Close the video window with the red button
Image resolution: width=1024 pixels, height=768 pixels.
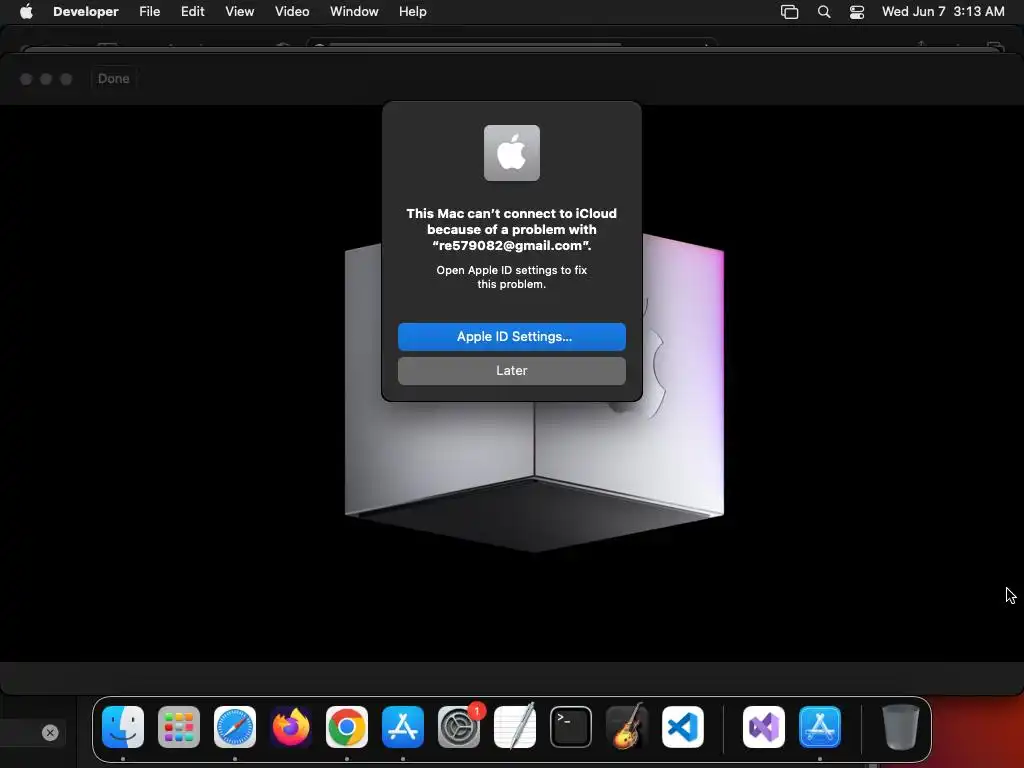pyautogui.click(x=26, y=79)
